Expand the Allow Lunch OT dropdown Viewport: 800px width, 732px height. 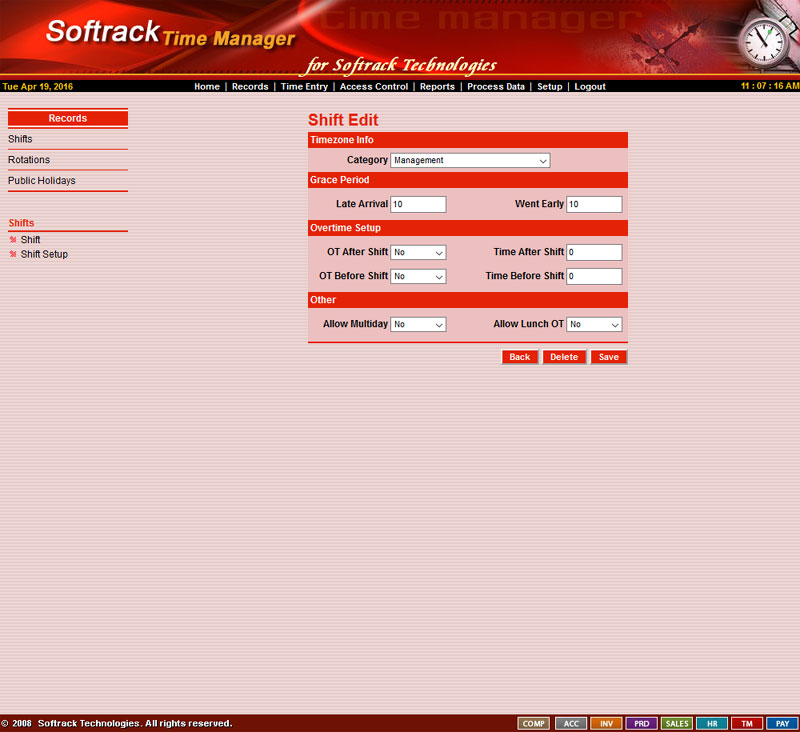[594, 325]
